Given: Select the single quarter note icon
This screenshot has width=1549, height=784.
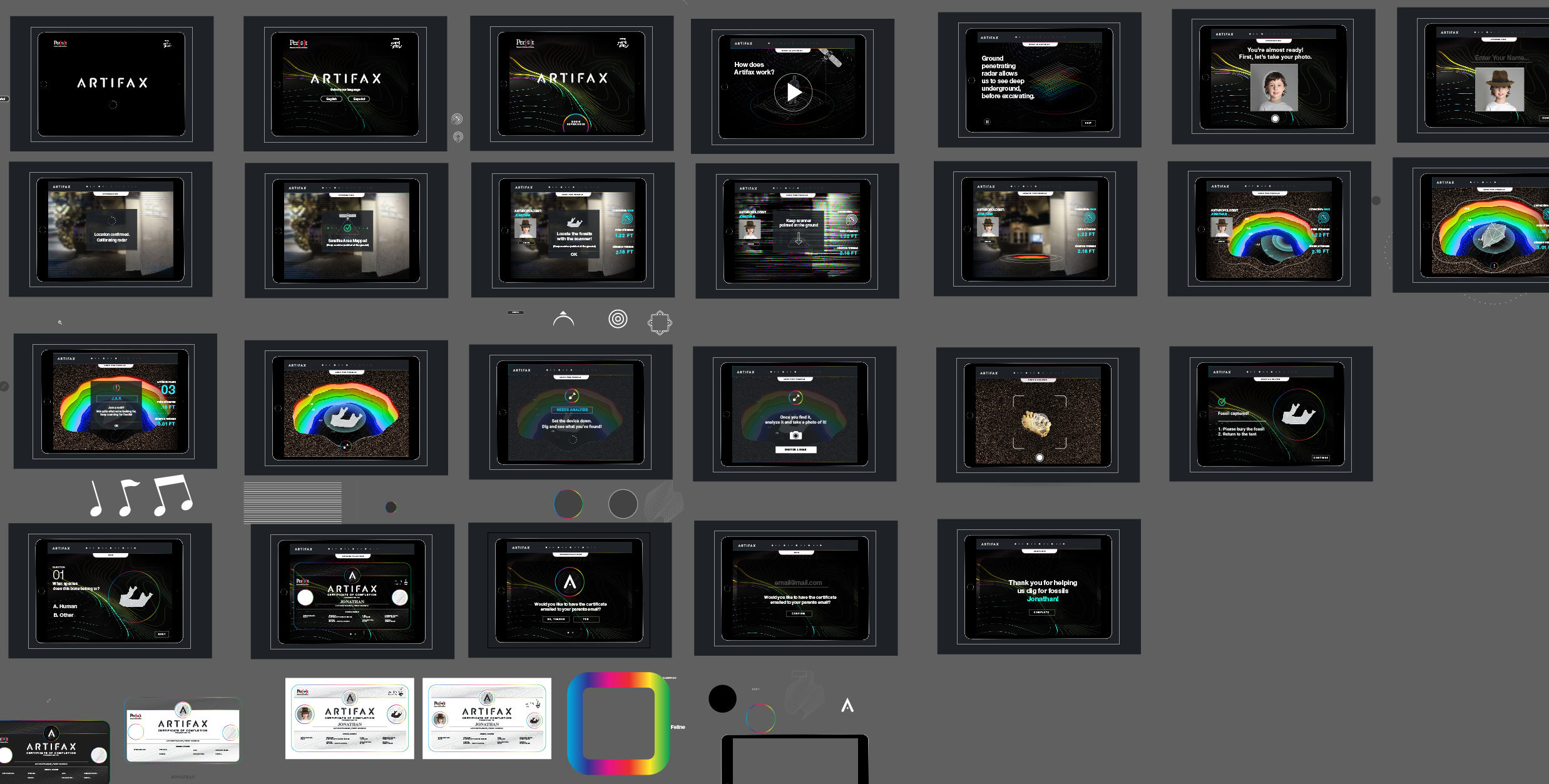Looking at the screenshot, I should coord(96,499).
